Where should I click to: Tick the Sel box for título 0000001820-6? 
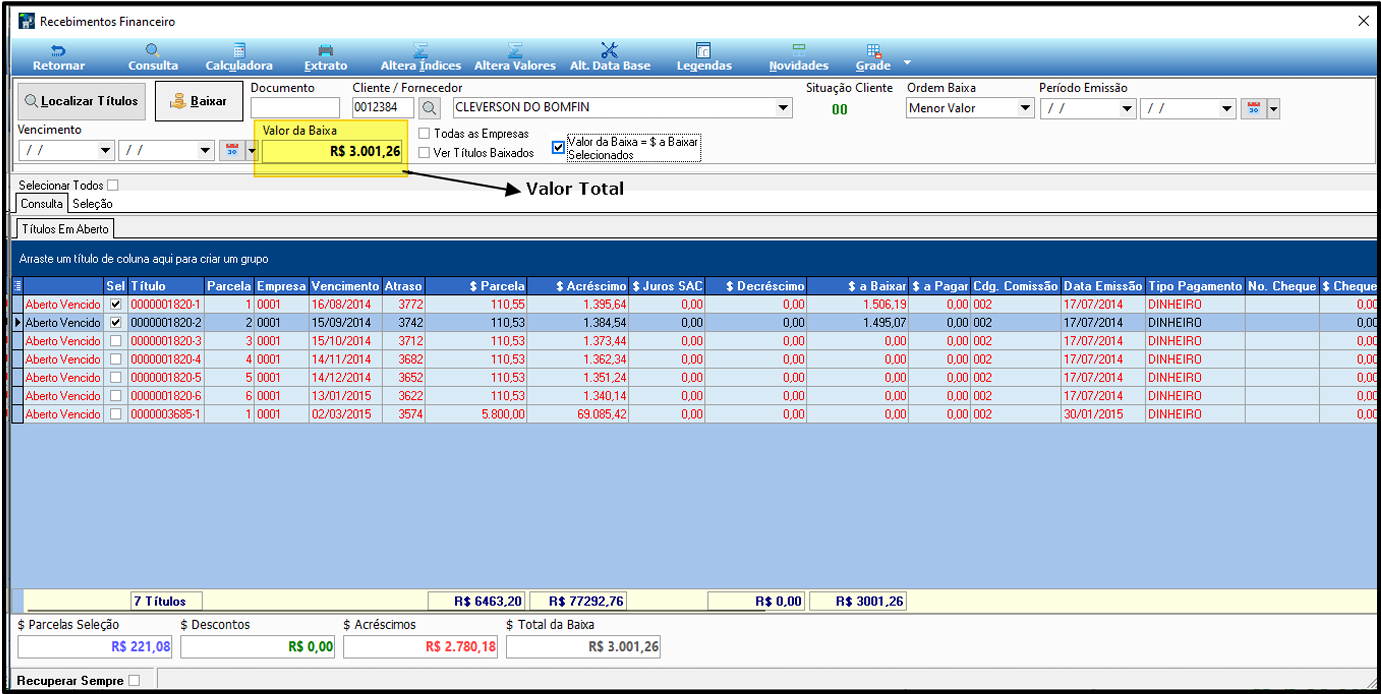pyautogui.click(x=116, y=396)
